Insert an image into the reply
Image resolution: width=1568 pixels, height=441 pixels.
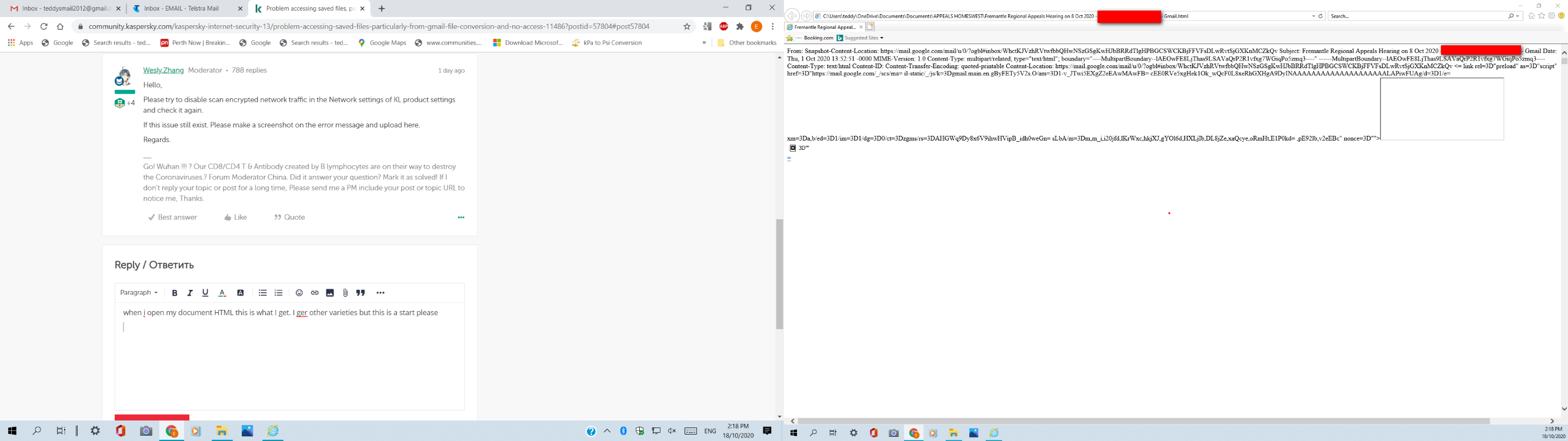pos(330,293)
